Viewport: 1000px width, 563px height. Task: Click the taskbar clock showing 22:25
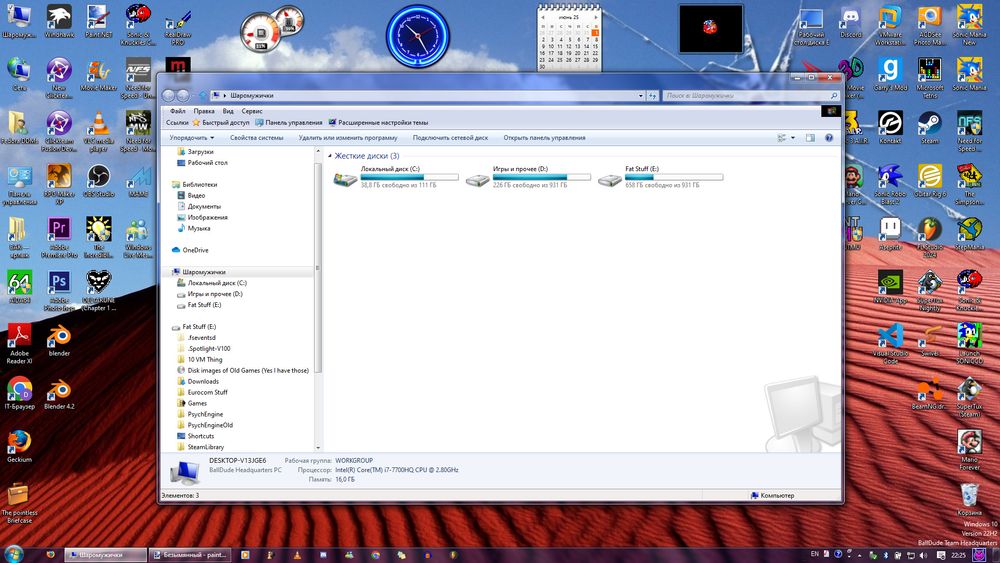tap(958, 555)
